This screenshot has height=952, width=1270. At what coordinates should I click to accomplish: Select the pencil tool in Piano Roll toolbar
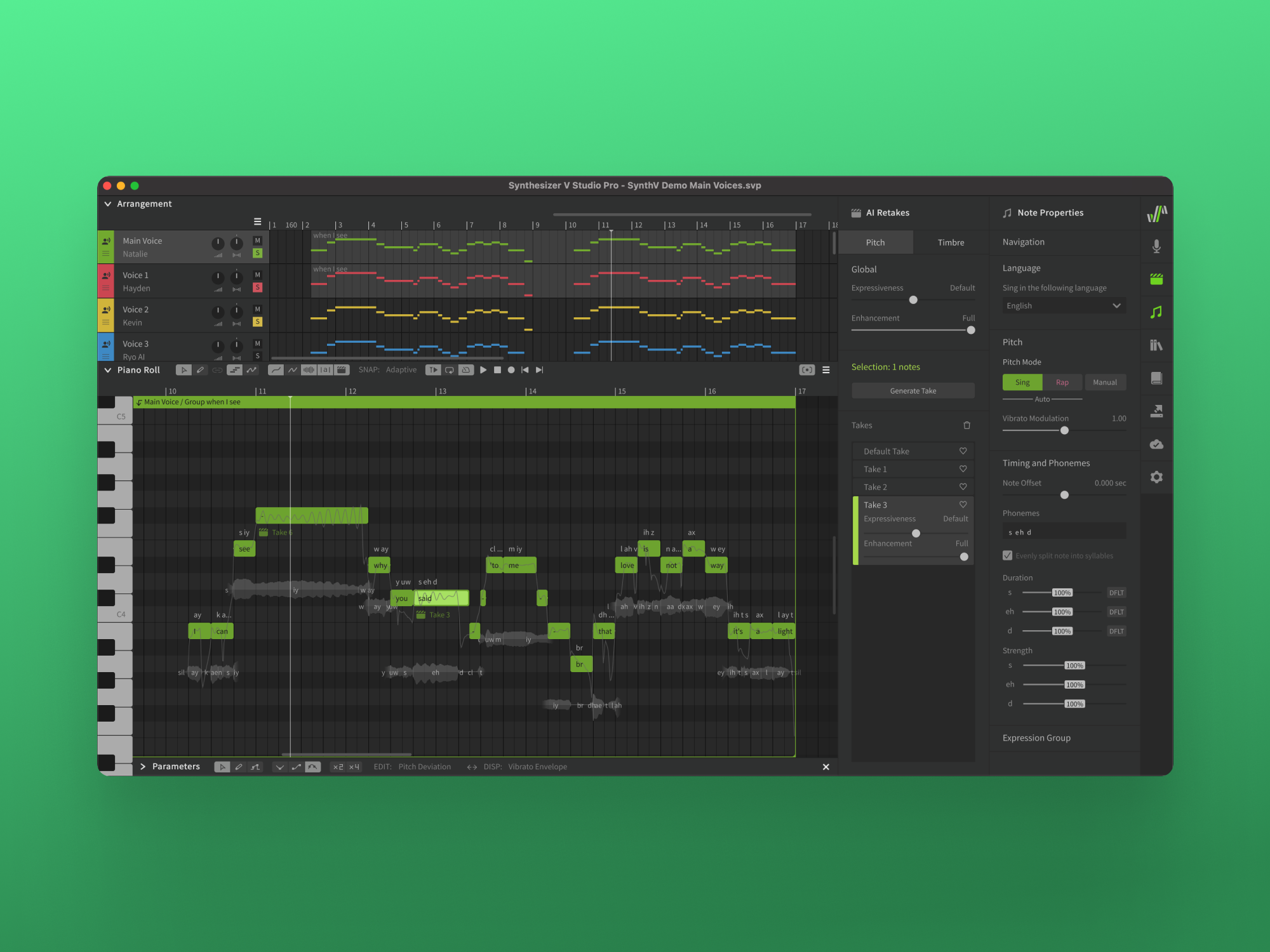click(200, 370)
